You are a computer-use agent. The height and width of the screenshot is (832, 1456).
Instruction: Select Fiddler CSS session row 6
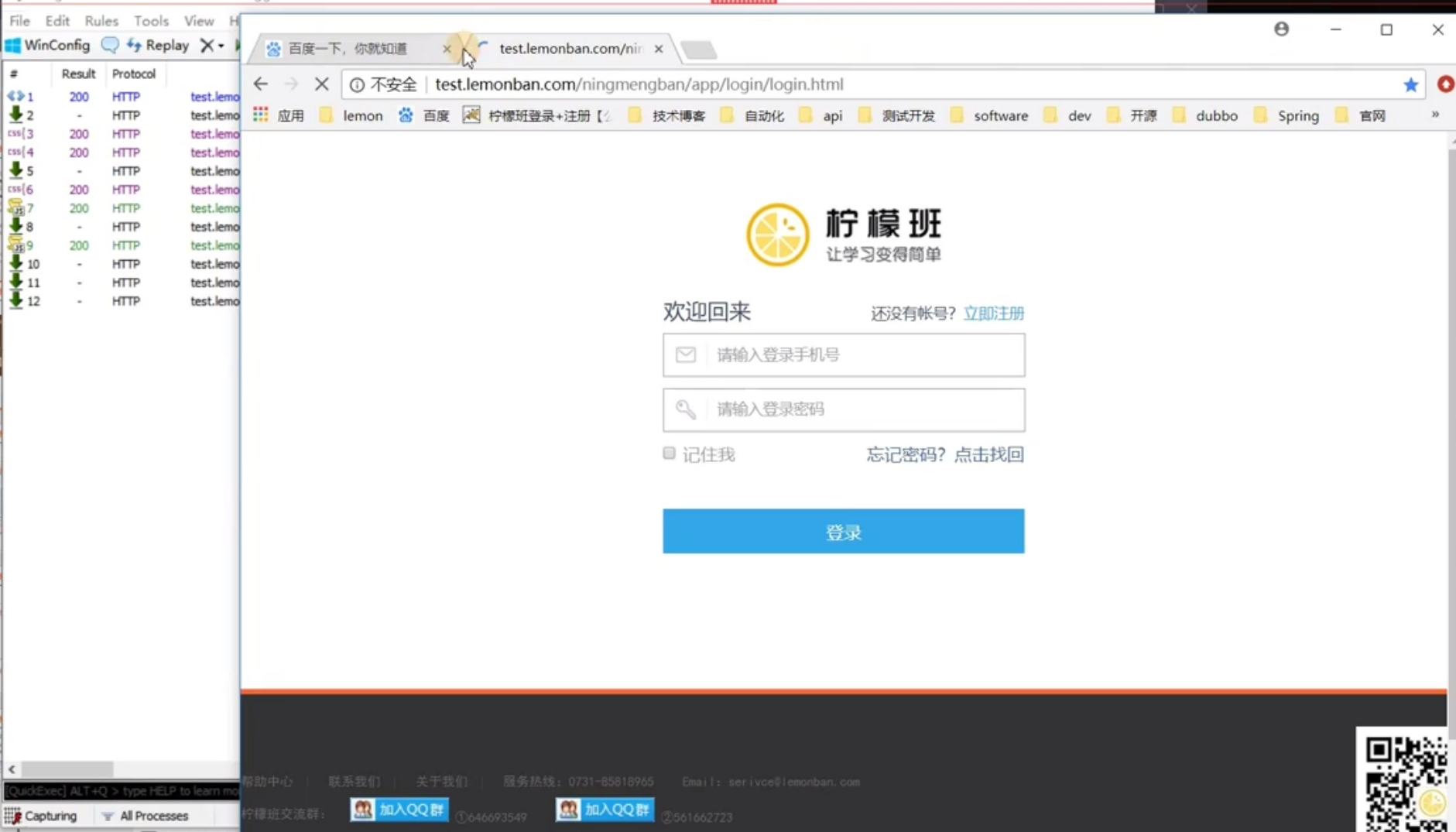[122, 190]
